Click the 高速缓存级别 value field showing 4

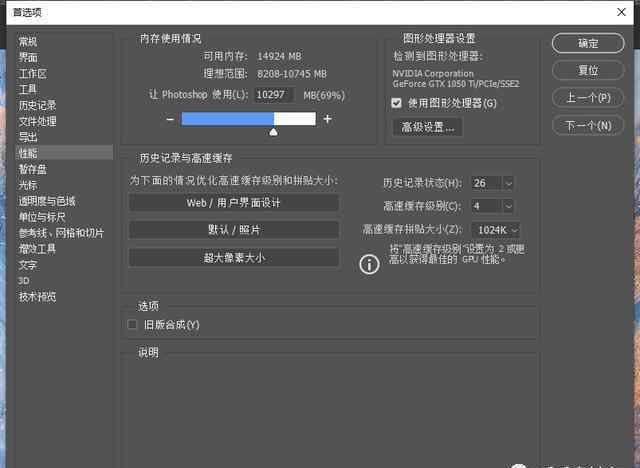tap(487, 206)
